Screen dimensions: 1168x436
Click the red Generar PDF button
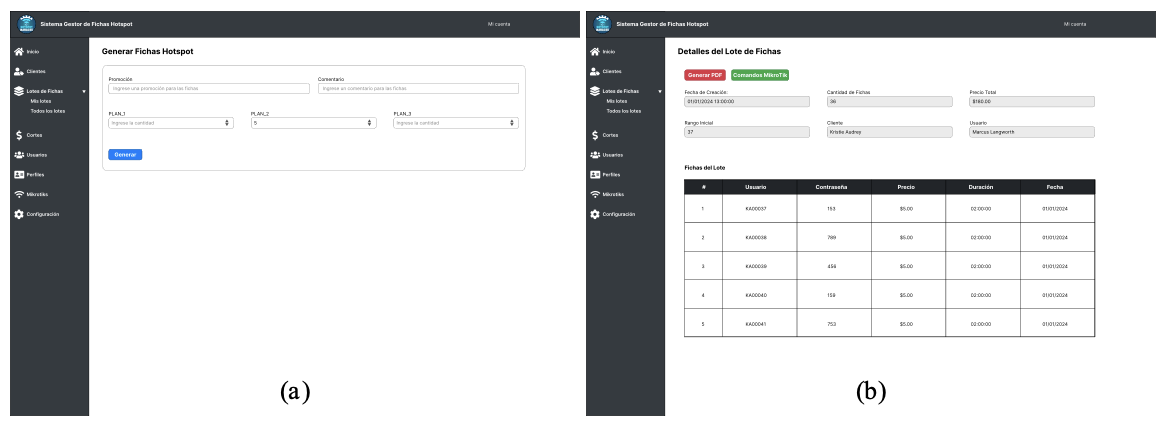click(x=705, y=75)
